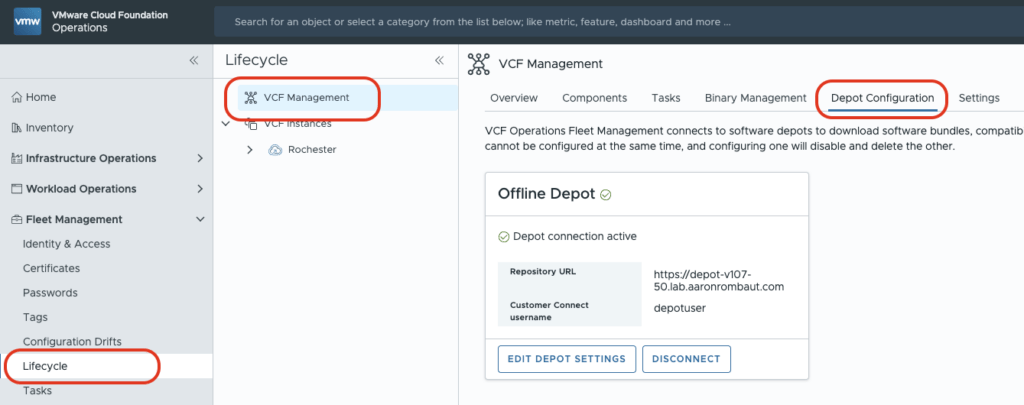Click the Infrastructure Operations icon

pyautogui.click(x=16, y=158)
